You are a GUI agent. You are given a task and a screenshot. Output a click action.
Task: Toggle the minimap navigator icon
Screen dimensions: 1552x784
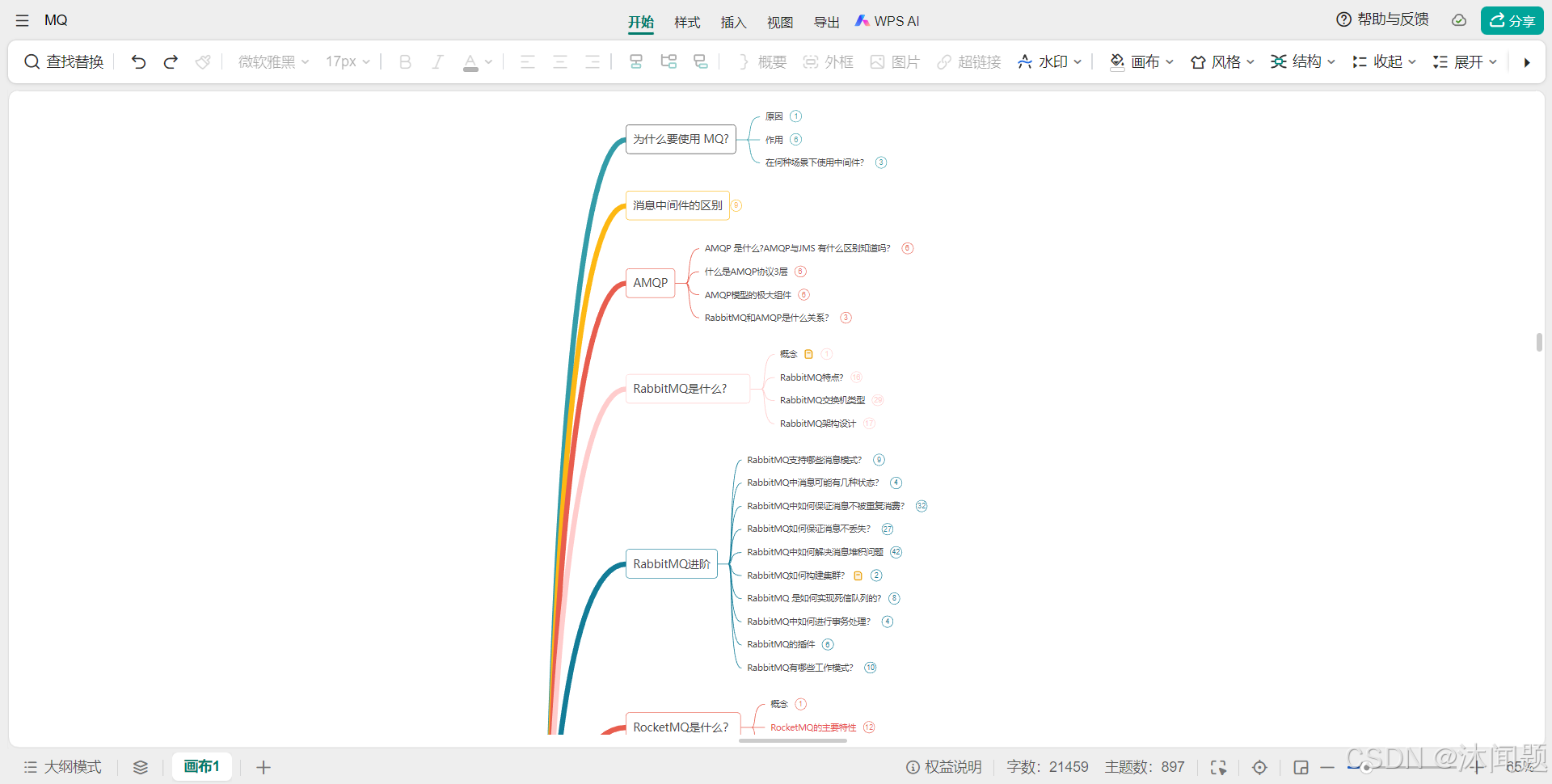coord(1301,767)
